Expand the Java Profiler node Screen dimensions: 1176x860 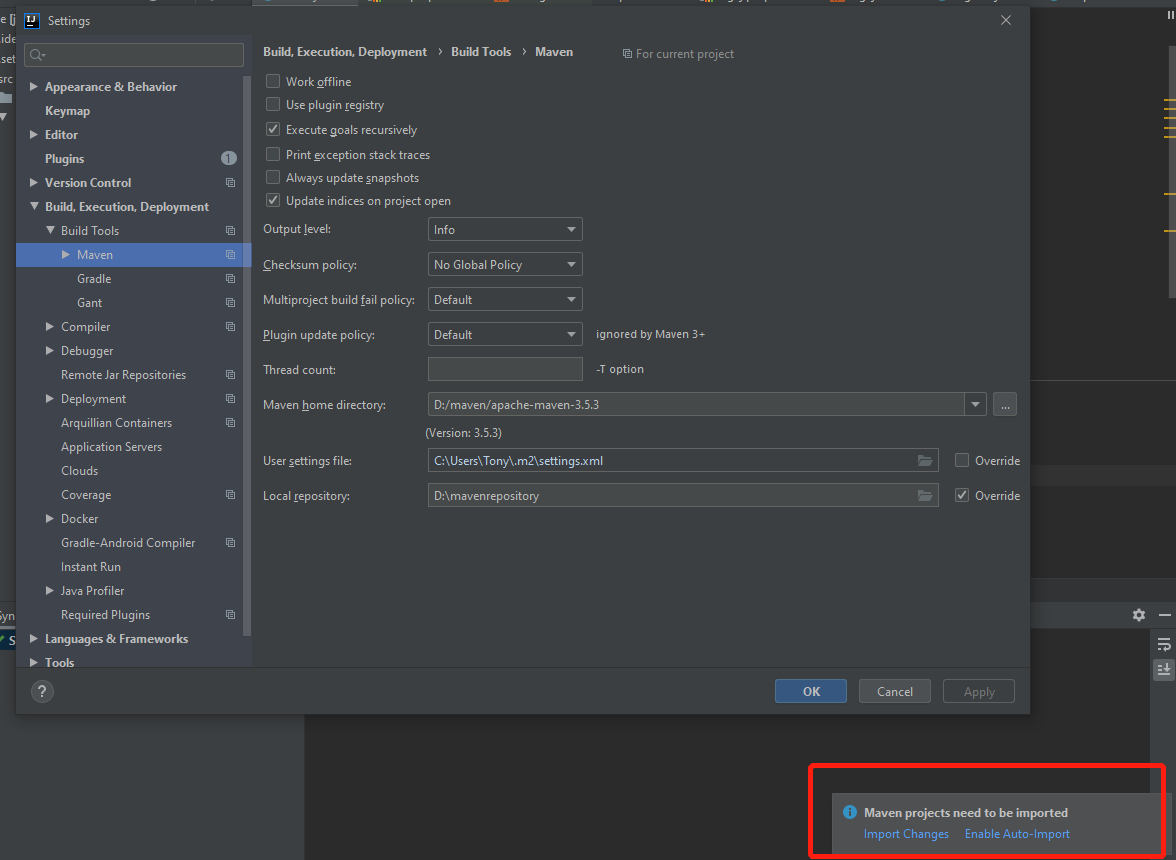[50, 591]
